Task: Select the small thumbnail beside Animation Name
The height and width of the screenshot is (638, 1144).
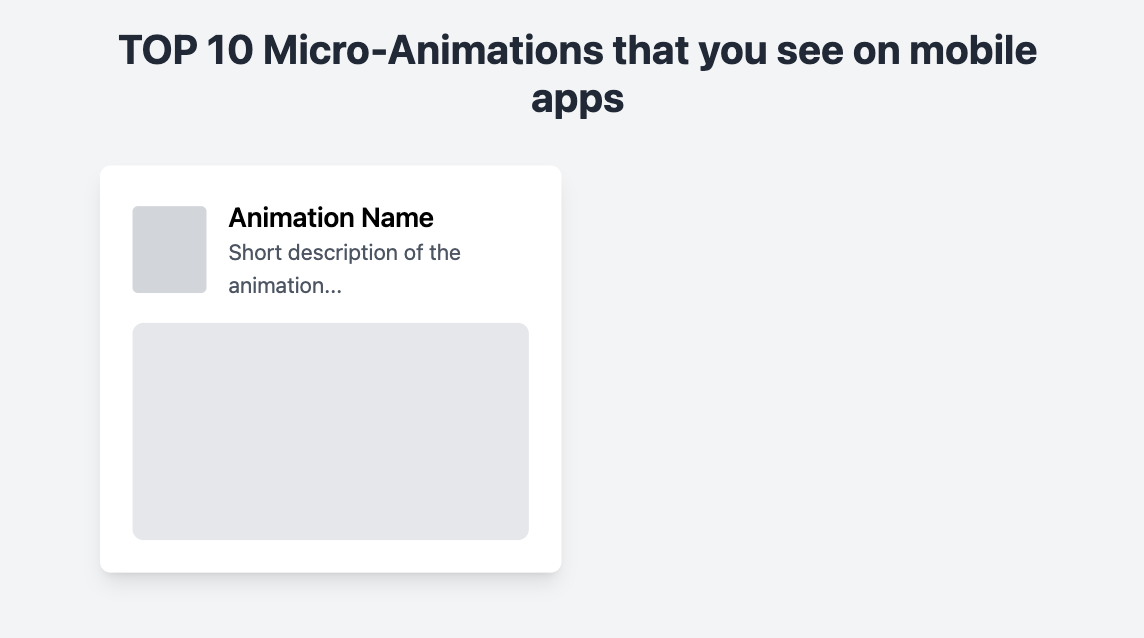Action: tap(169, 250)
